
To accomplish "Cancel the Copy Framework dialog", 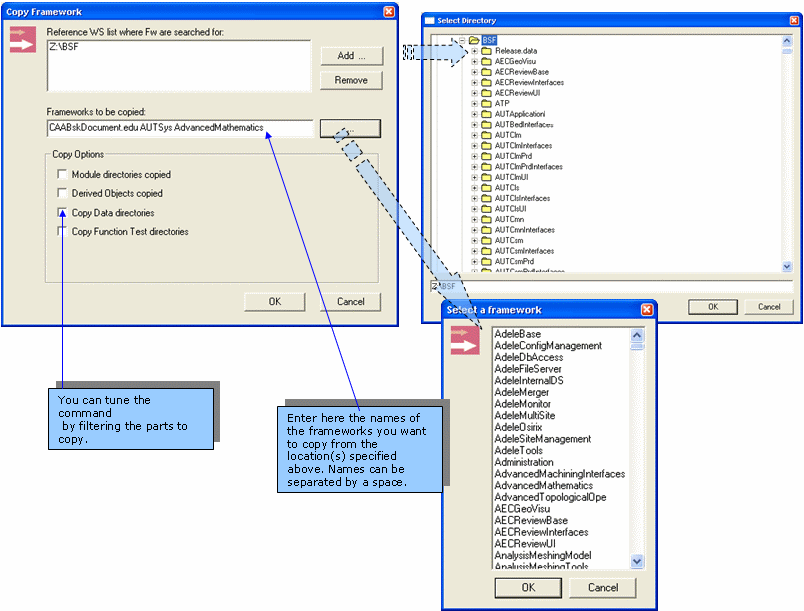I will click(351, 301).
